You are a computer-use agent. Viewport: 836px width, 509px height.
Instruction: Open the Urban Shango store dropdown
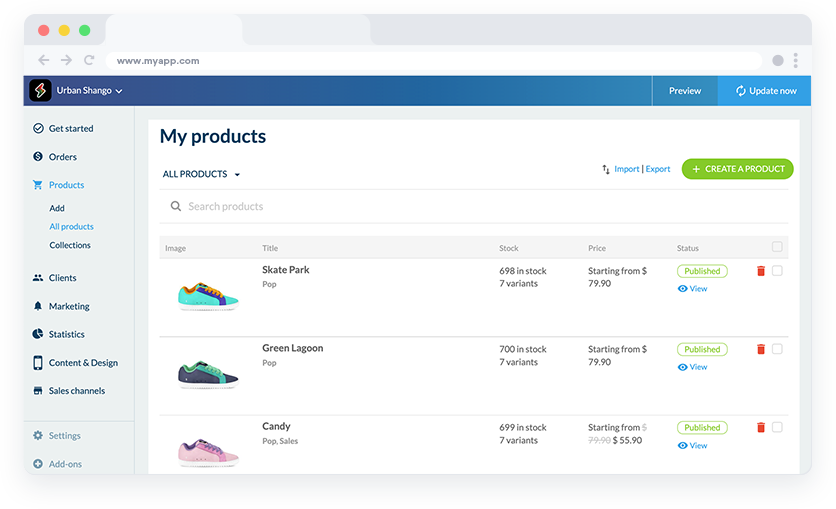89,91
